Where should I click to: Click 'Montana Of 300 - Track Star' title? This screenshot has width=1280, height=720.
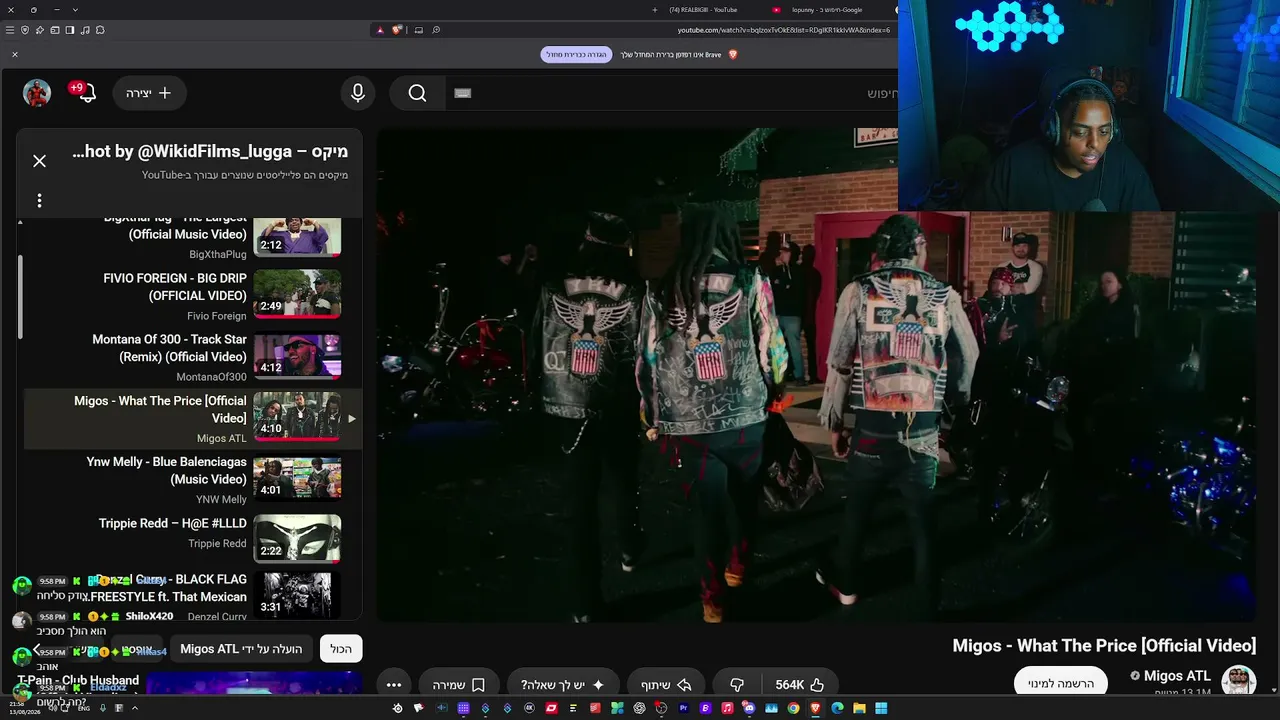click(x=170, y=348)
